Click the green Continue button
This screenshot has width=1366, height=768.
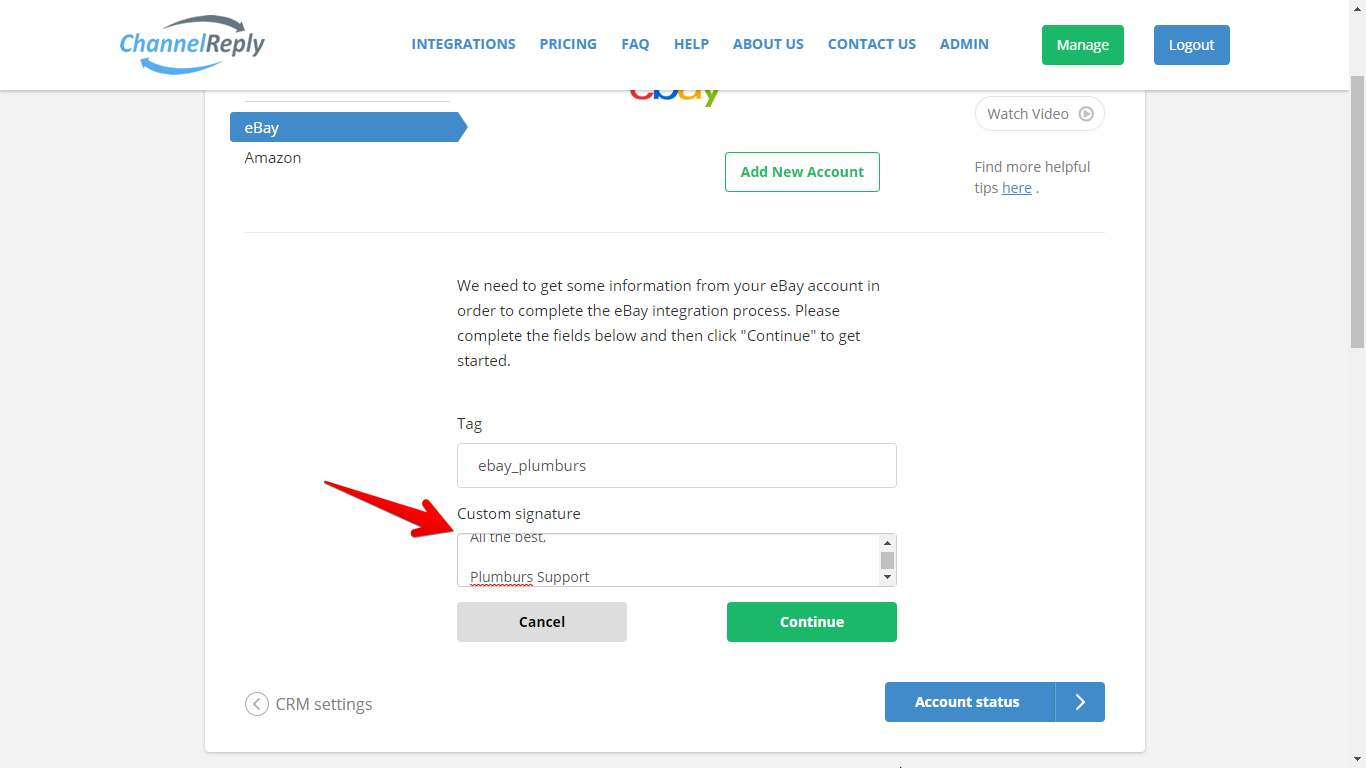coord(812,622)
